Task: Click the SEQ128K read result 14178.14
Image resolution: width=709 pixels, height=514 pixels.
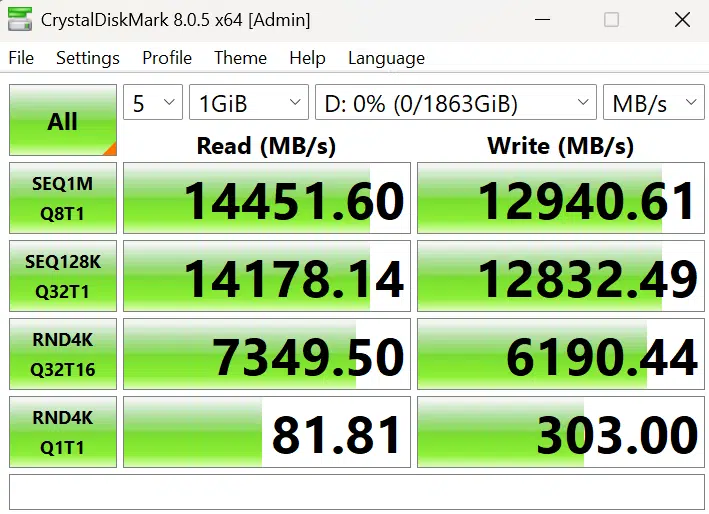Action: point(267,276)
